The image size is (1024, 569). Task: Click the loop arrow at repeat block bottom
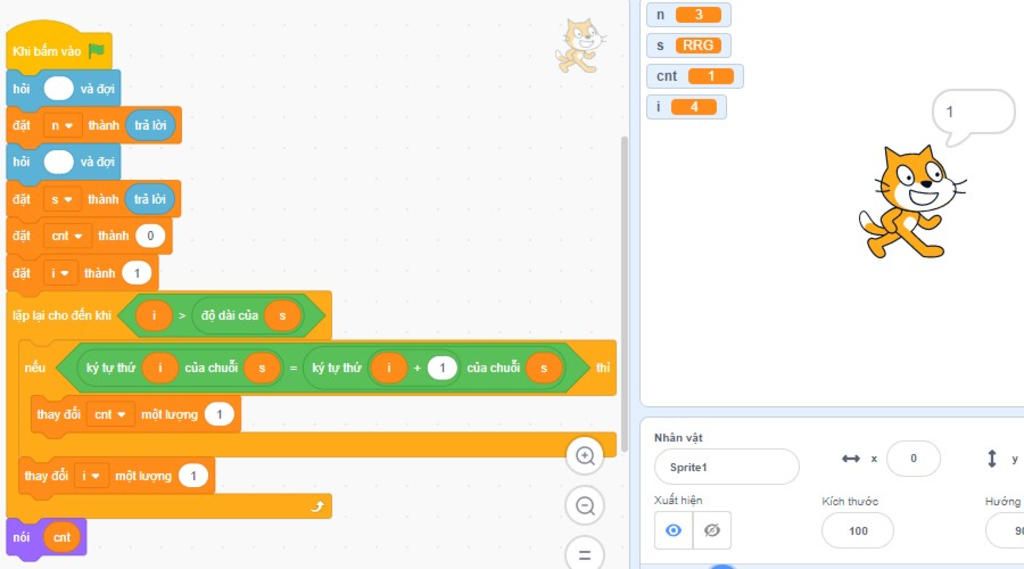coord(317,506)
